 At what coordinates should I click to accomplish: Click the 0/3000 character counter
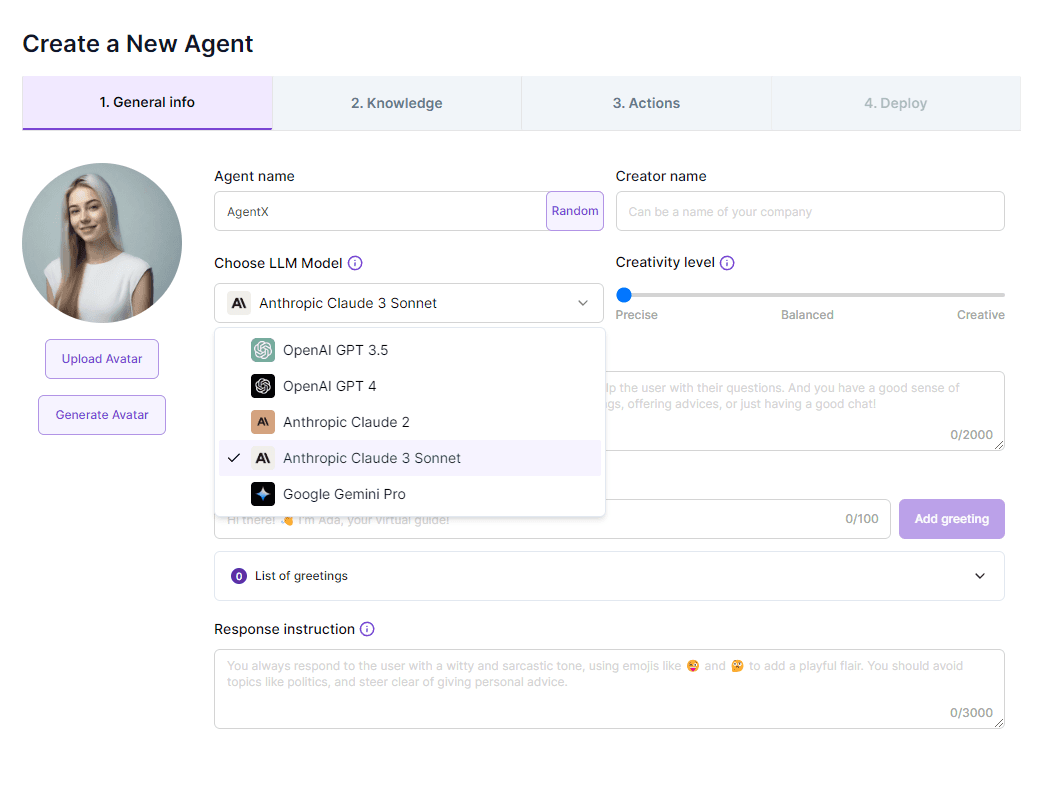pos(971,713)
